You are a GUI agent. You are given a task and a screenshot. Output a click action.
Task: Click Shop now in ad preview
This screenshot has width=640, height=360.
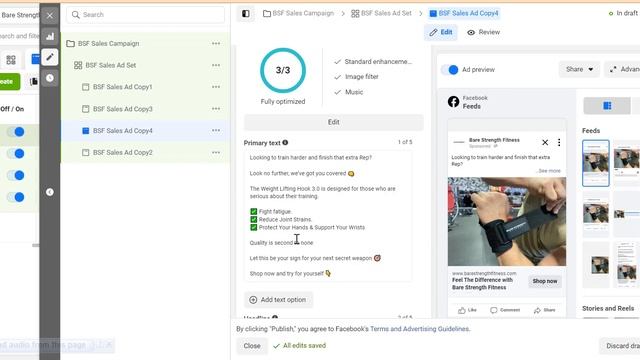coord(544,281)
